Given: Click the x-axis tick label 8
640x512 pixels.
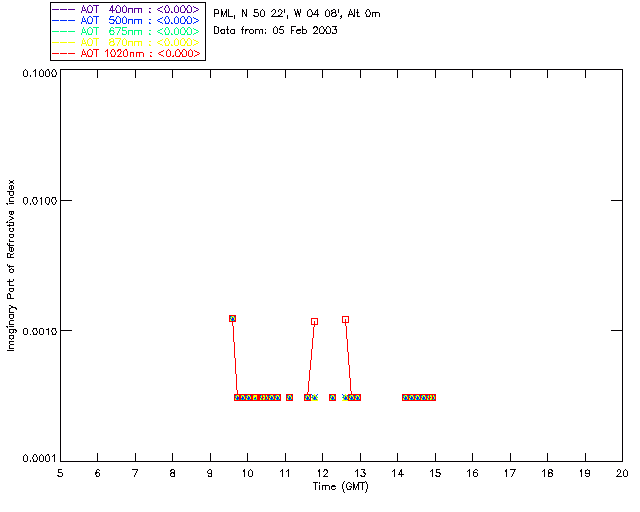Looking at the screenshot, I should pos(173,473).
